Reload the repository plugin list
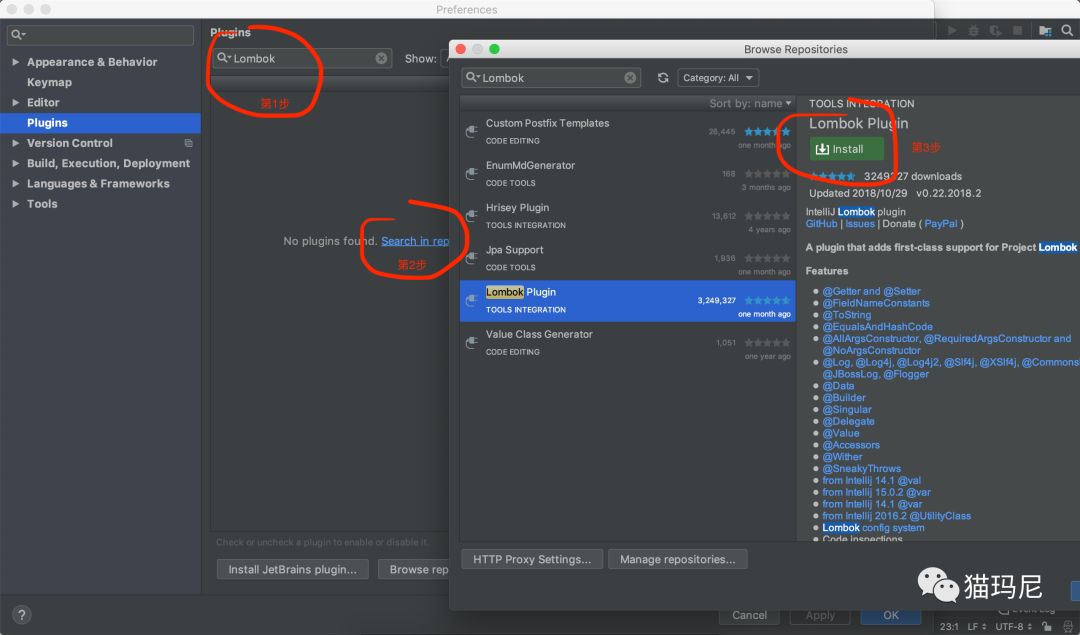Viewport: 1080px width, 635px height. point(663,78)
